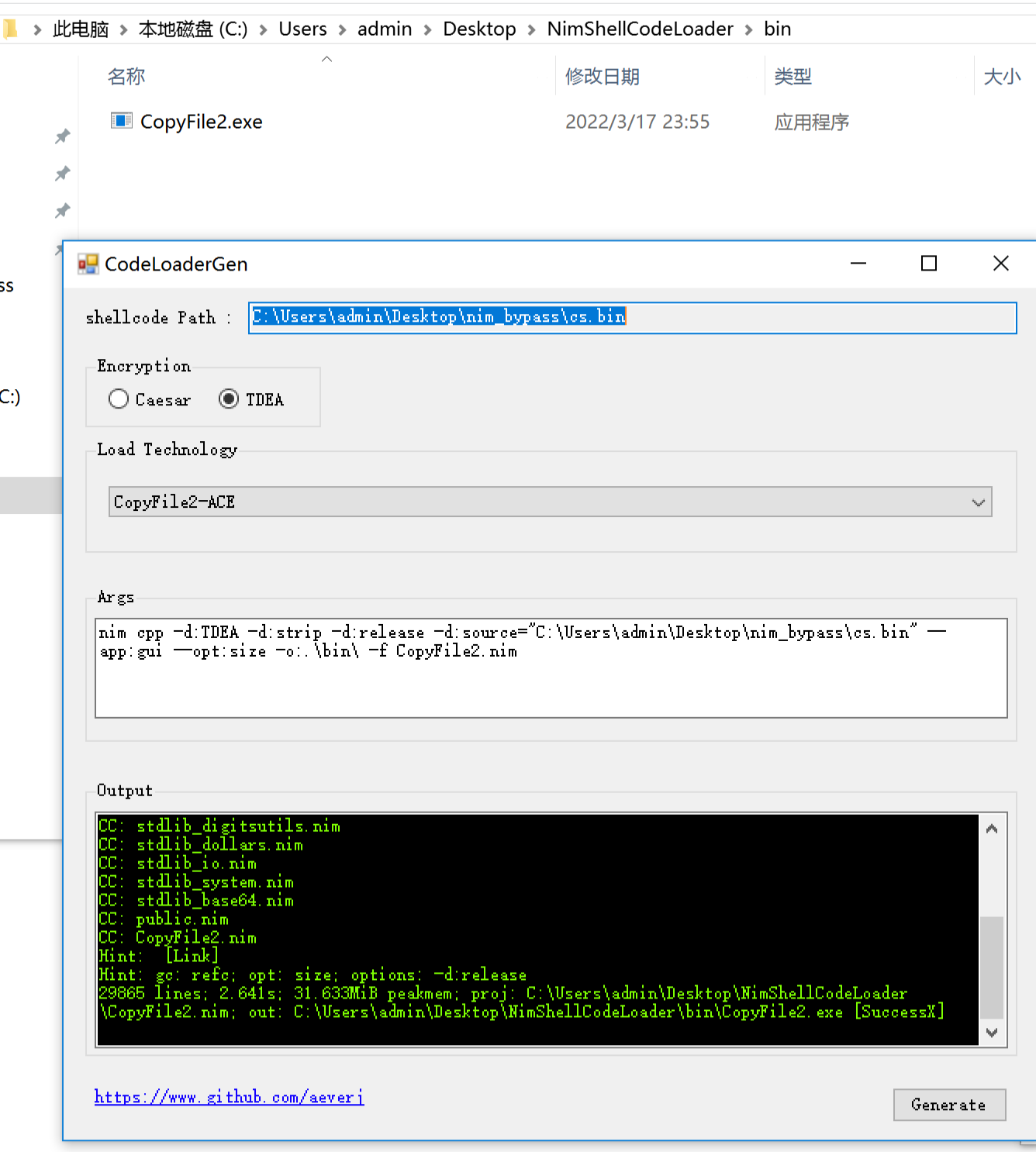Click the Output scrollbar up arrow
The image size is (1036, 1152).
tap(992, 829)
